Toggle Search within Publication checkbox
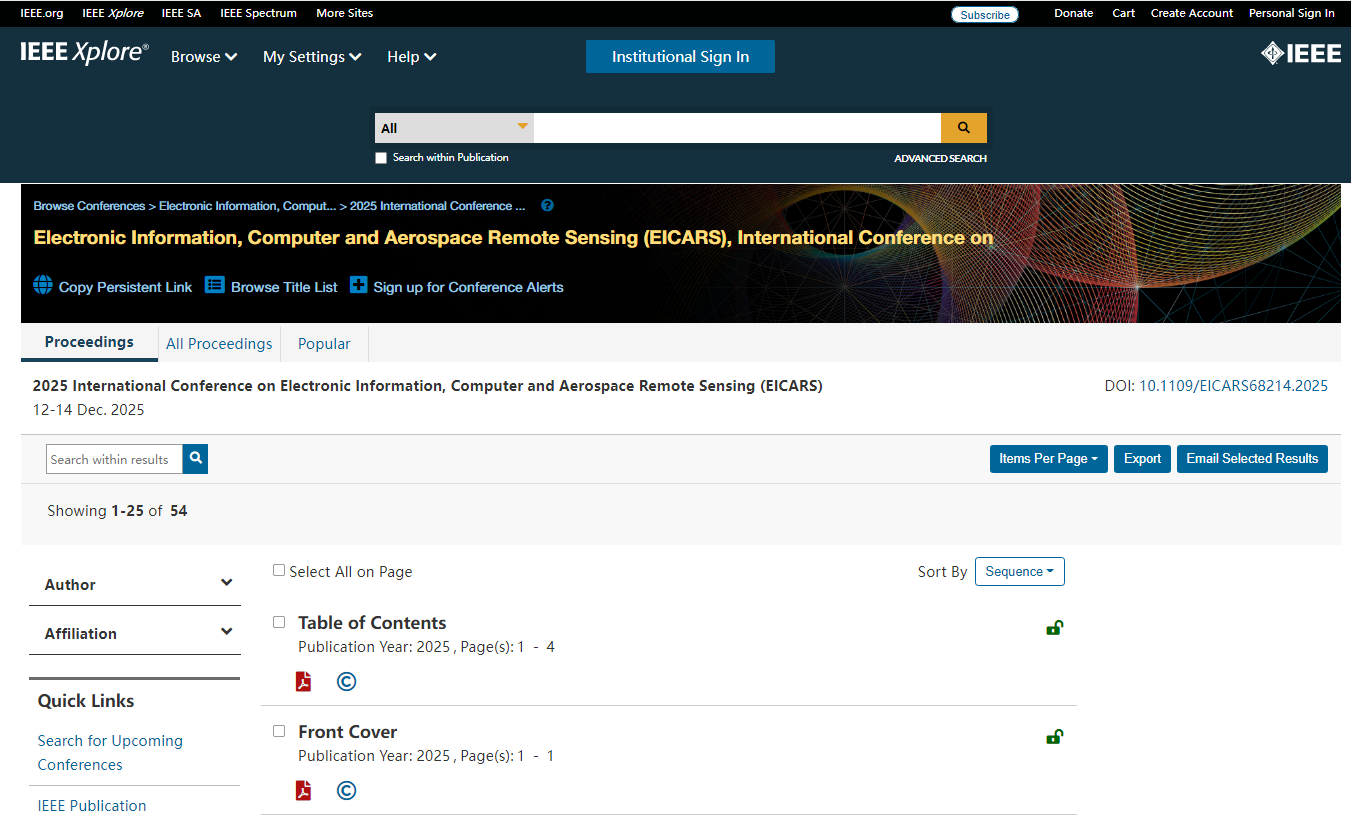This screenshot has height=821, width=1351. (x=381, y=158)
